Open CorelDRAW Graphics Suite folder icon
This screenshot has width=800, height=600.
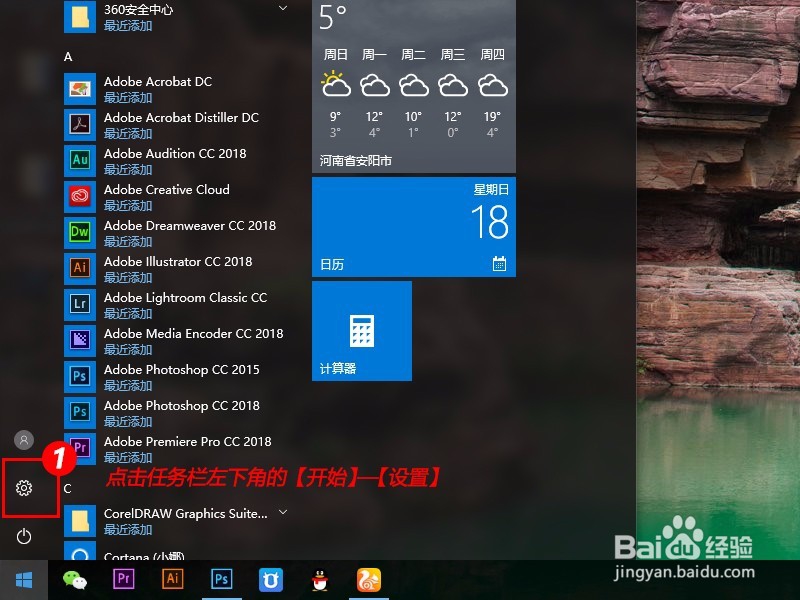(x=80, y=521)
